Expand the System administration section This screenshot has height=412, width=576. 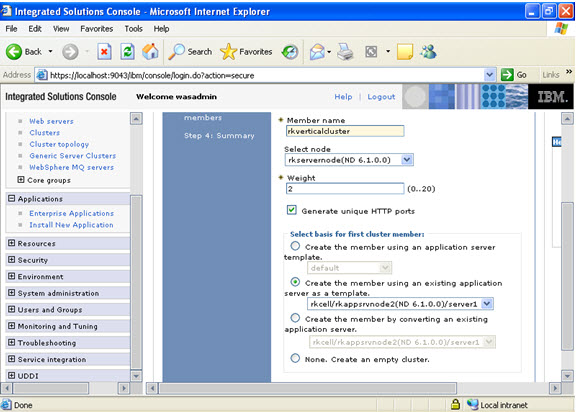(12, 293)
